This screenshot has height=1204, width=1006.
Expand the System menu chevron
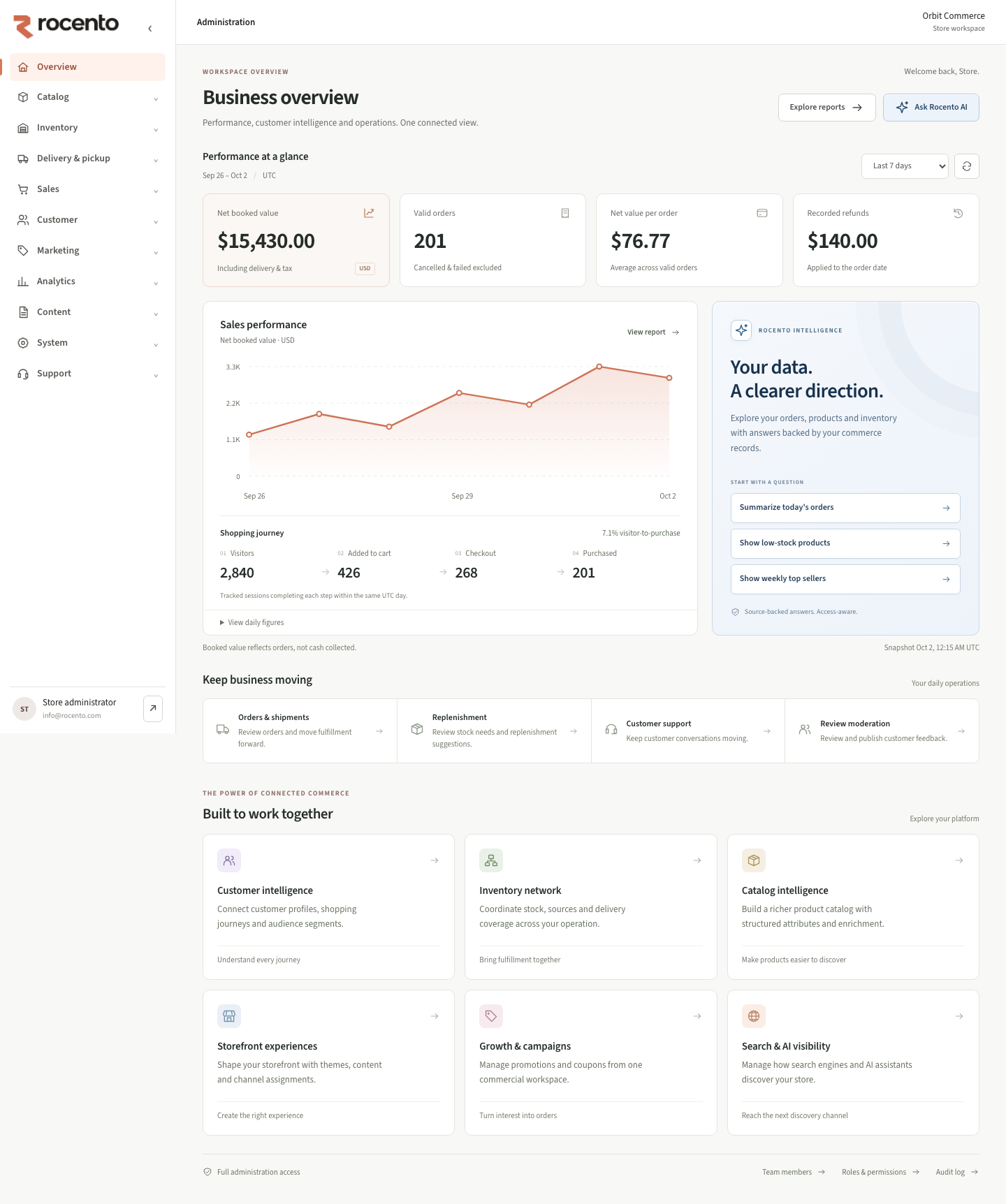point(156,344)
